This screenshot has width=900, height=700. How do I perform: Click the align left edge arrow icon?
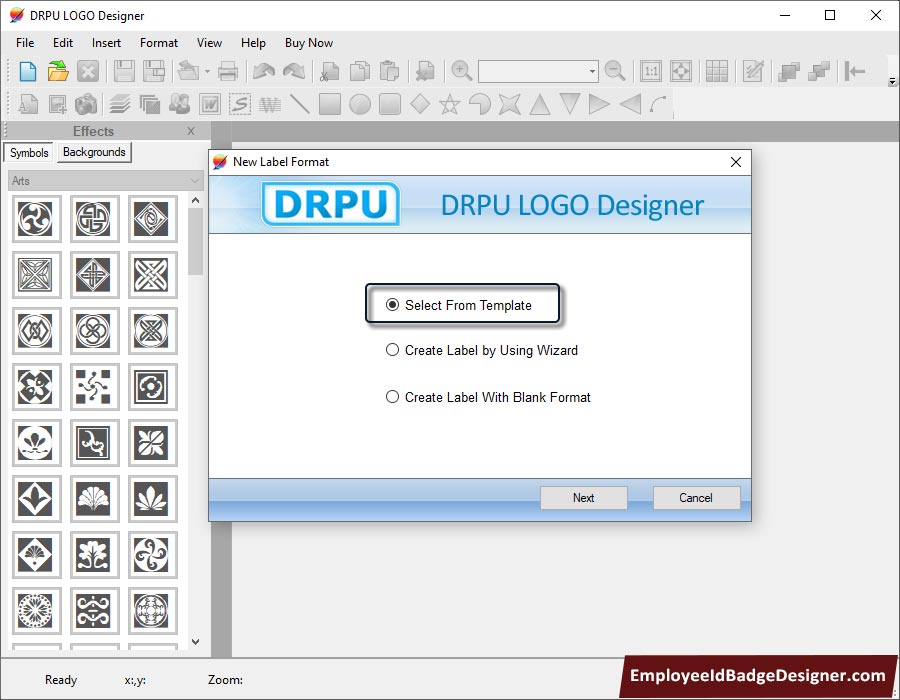[855, 72]
